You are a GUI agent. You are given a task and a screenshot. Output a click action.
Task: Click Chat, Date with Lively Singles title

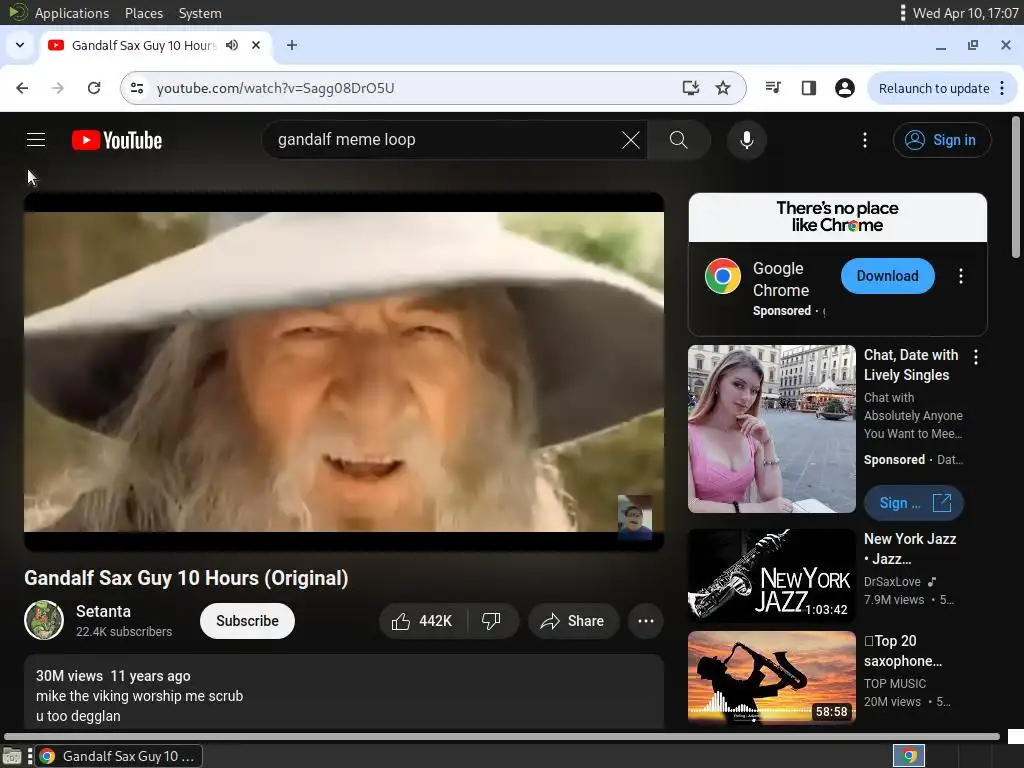(911, 364)
